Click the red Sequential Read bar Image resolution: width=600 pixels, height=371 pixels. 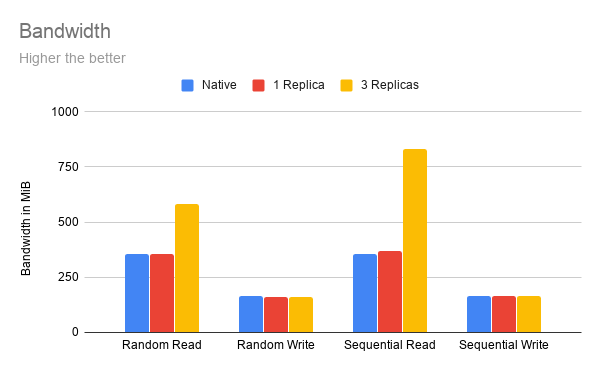[x=390, y=291]
